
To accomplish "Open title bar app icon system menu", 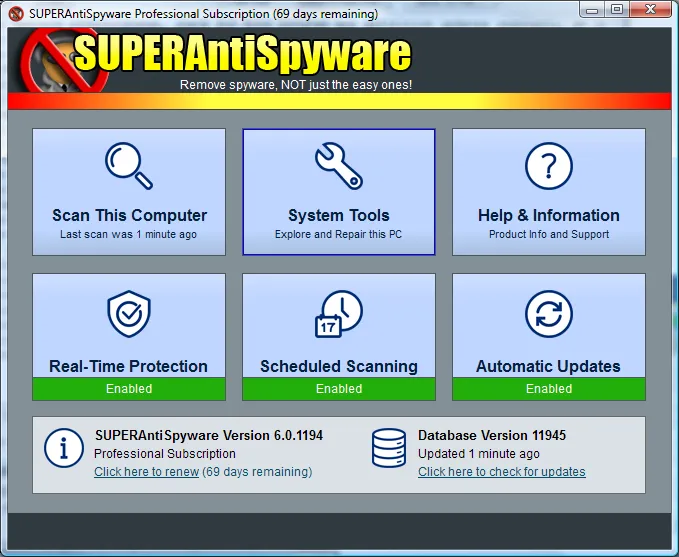I will pyautogui.click(x=14, y=14).
